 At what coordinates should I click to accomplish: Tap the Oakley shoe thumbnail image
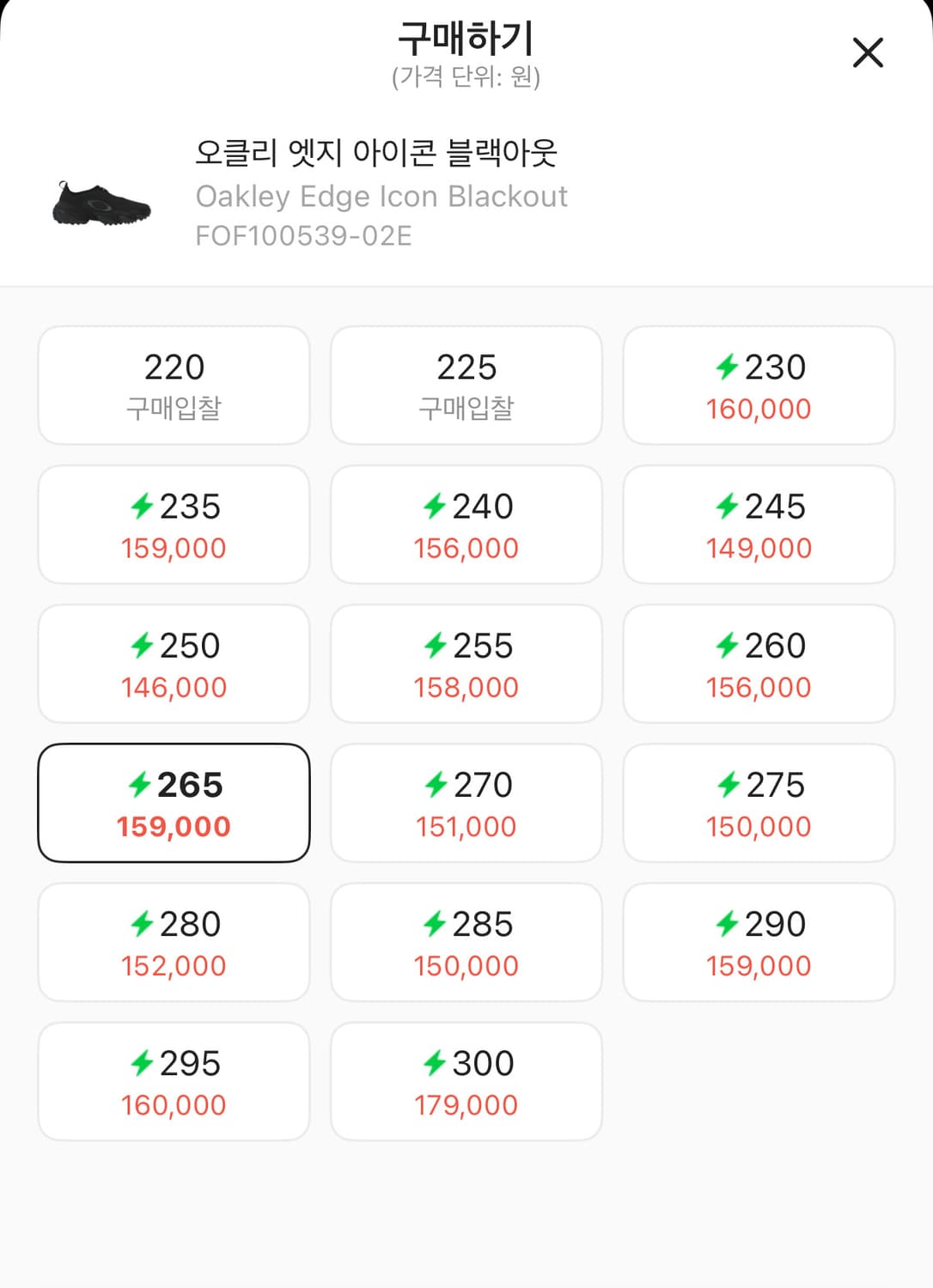[x=101, y=204]
